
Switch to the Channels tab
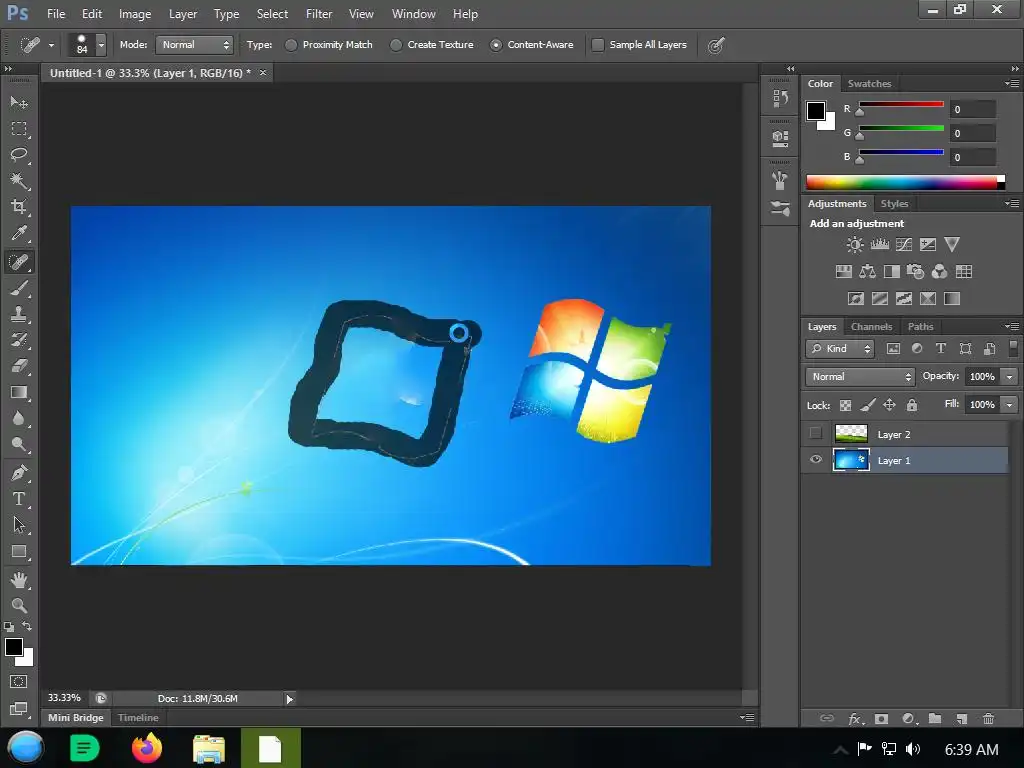pos(871,327)
